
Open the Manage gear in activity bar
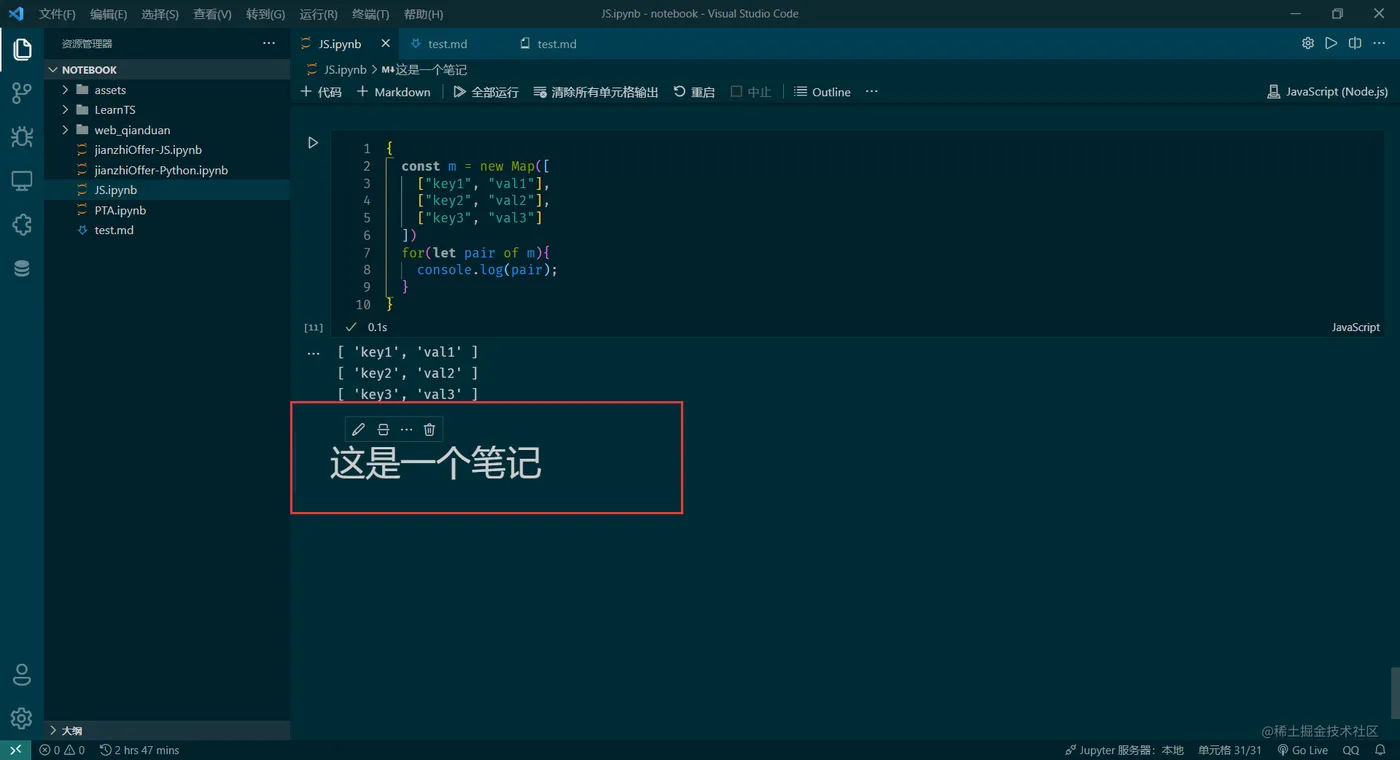click(22, 718)
